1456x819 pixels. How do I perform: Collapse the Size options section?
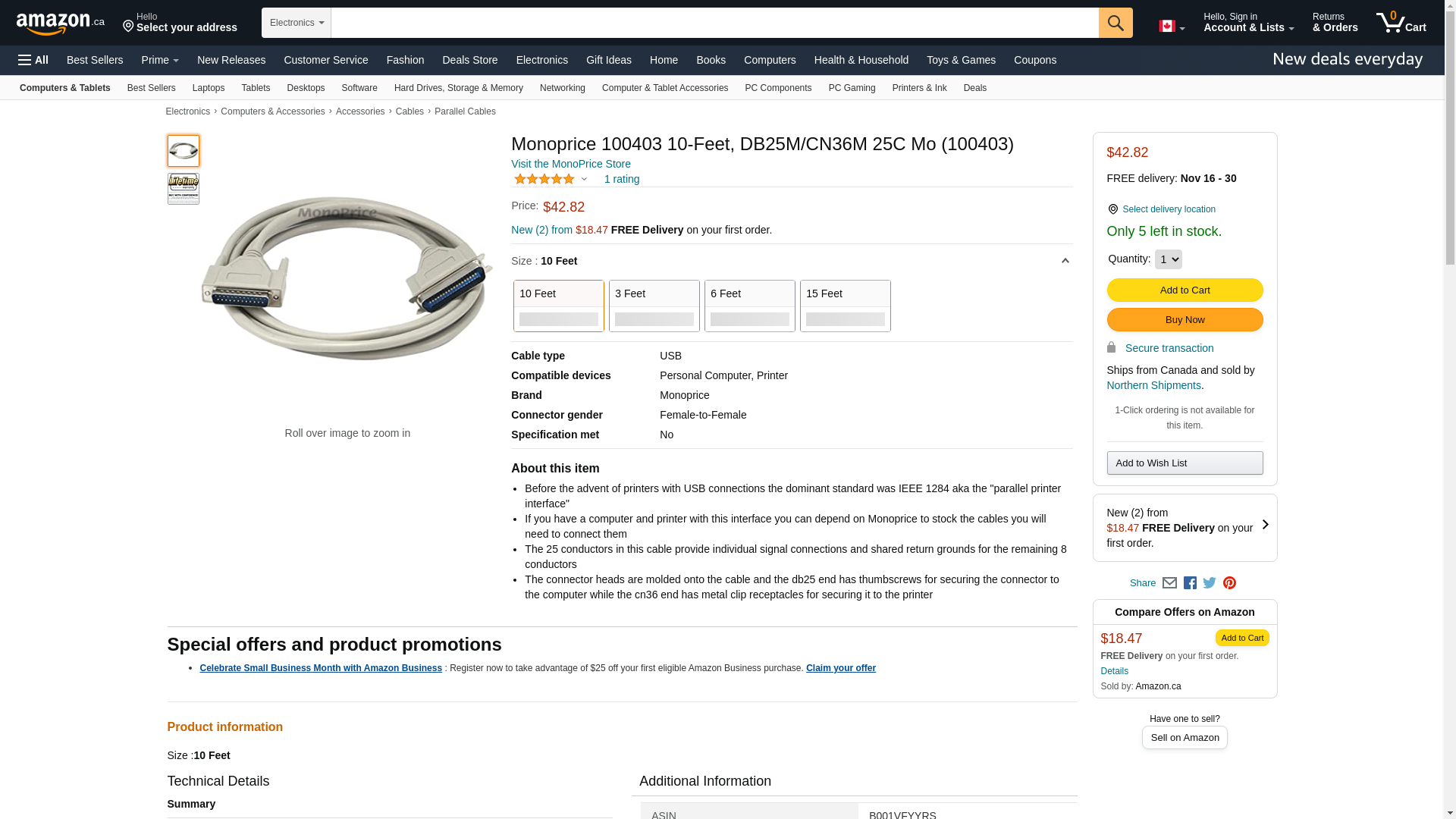point(1065,261)
